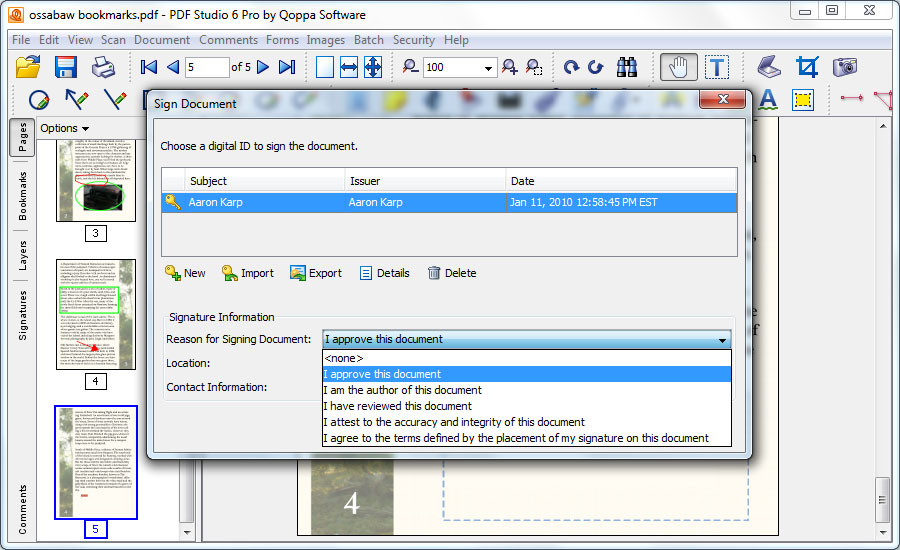Select Aaron Karp digital ID row

[449, 202]
